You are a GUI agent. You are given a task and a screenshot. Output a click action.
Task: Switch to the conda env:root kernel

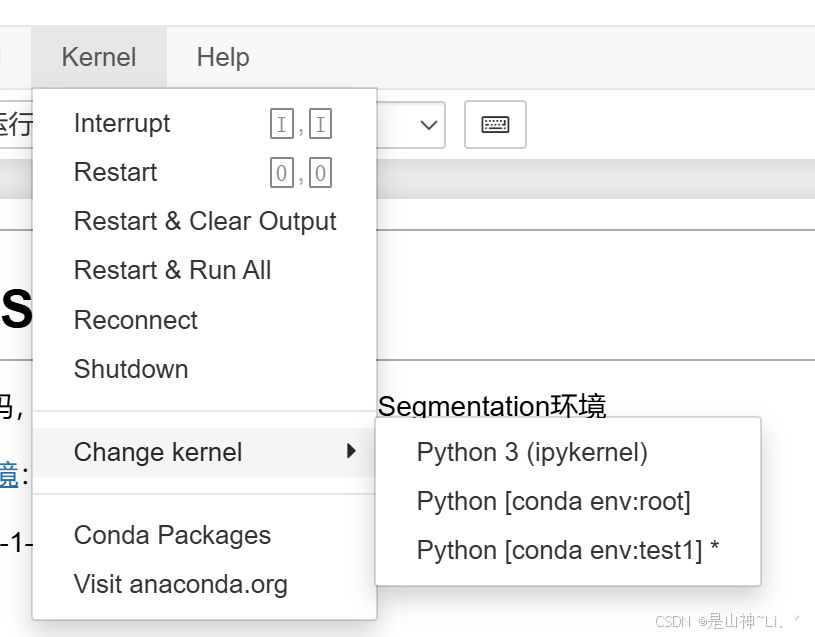(x=553, y=501)
